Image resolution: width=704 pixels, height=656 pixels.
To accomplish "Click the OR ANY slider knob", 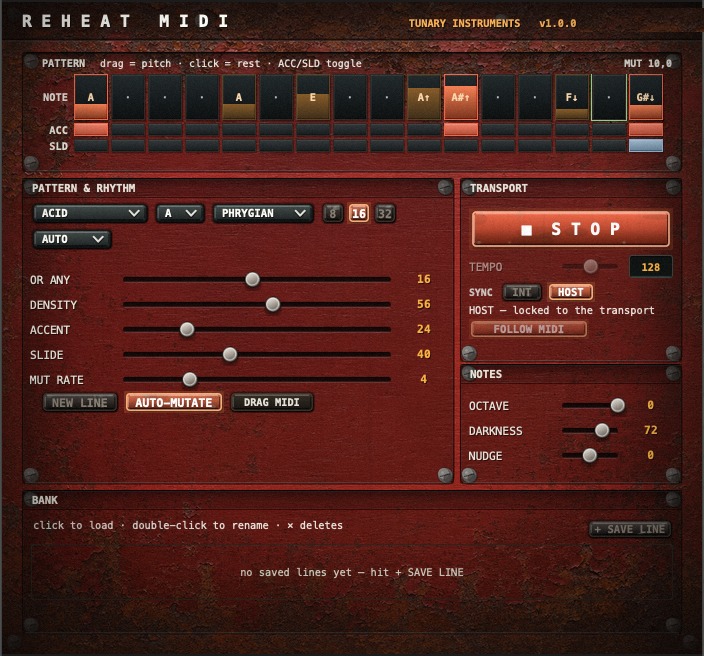I will point(252,279).
